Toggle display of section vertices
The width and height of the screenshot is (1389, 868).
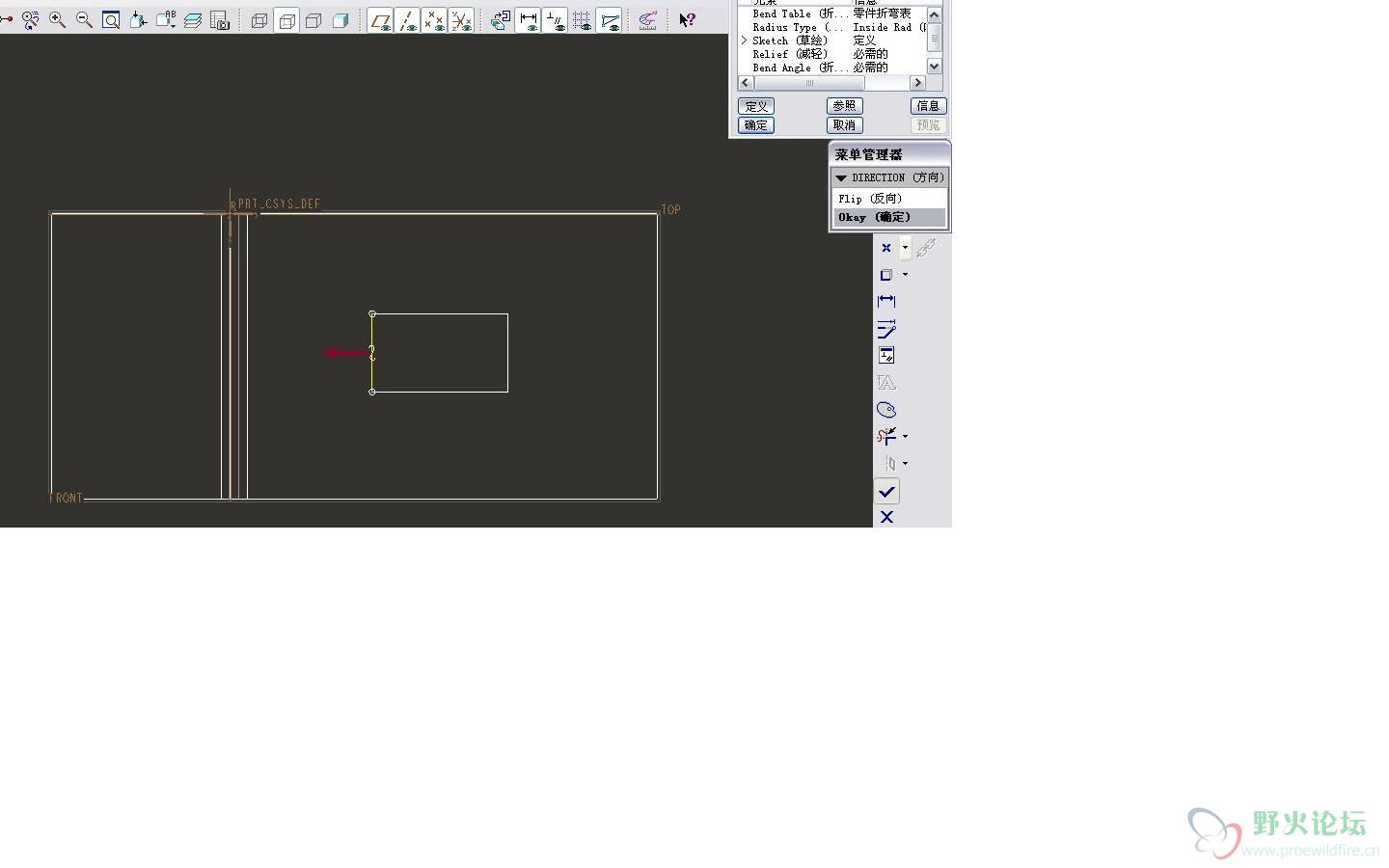click(x=609, y=20)
